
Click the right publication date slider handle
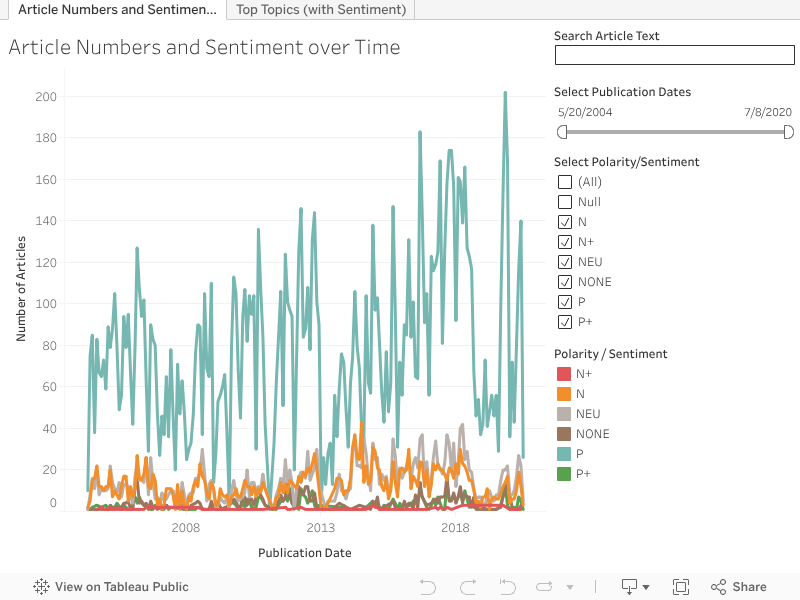click(x=788, y=132)
